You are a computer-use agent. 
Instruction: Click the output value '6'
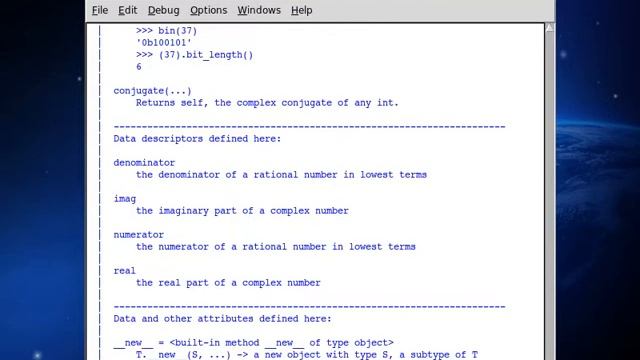(139, 67)
